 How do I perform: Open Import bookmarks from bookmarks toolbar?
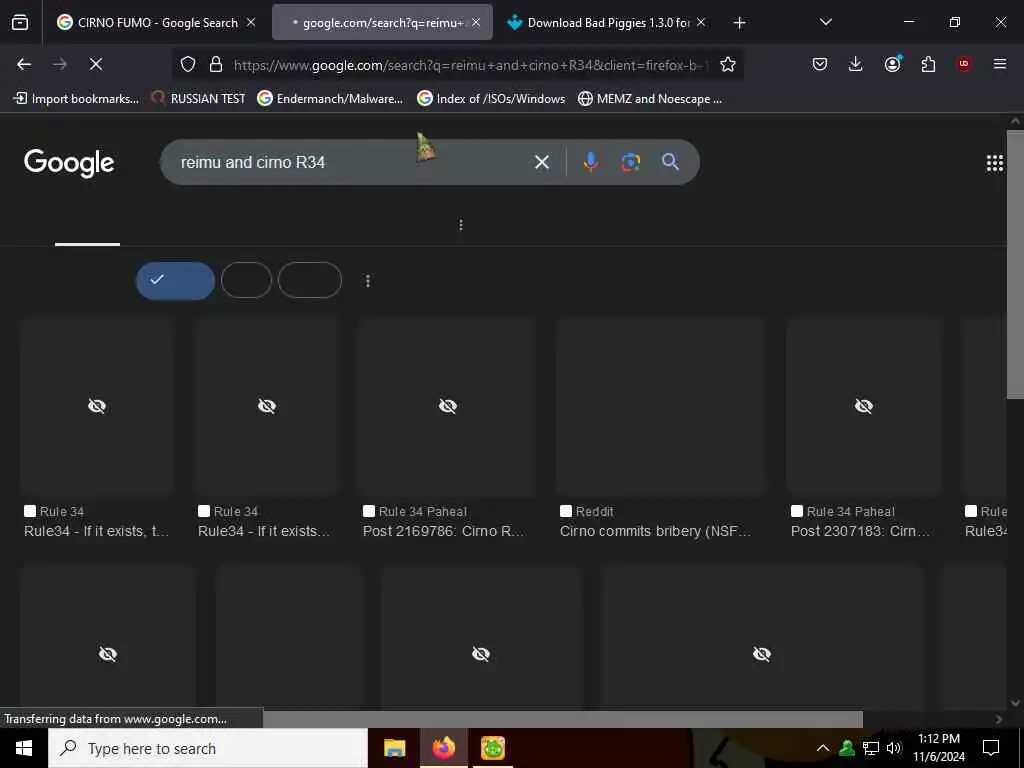(76, 99)
